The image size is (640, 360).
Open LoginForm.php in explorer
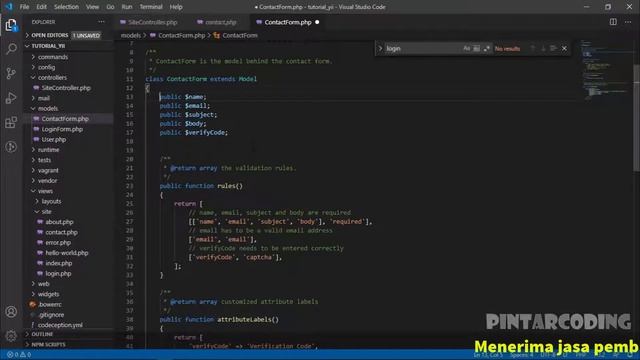62,129
